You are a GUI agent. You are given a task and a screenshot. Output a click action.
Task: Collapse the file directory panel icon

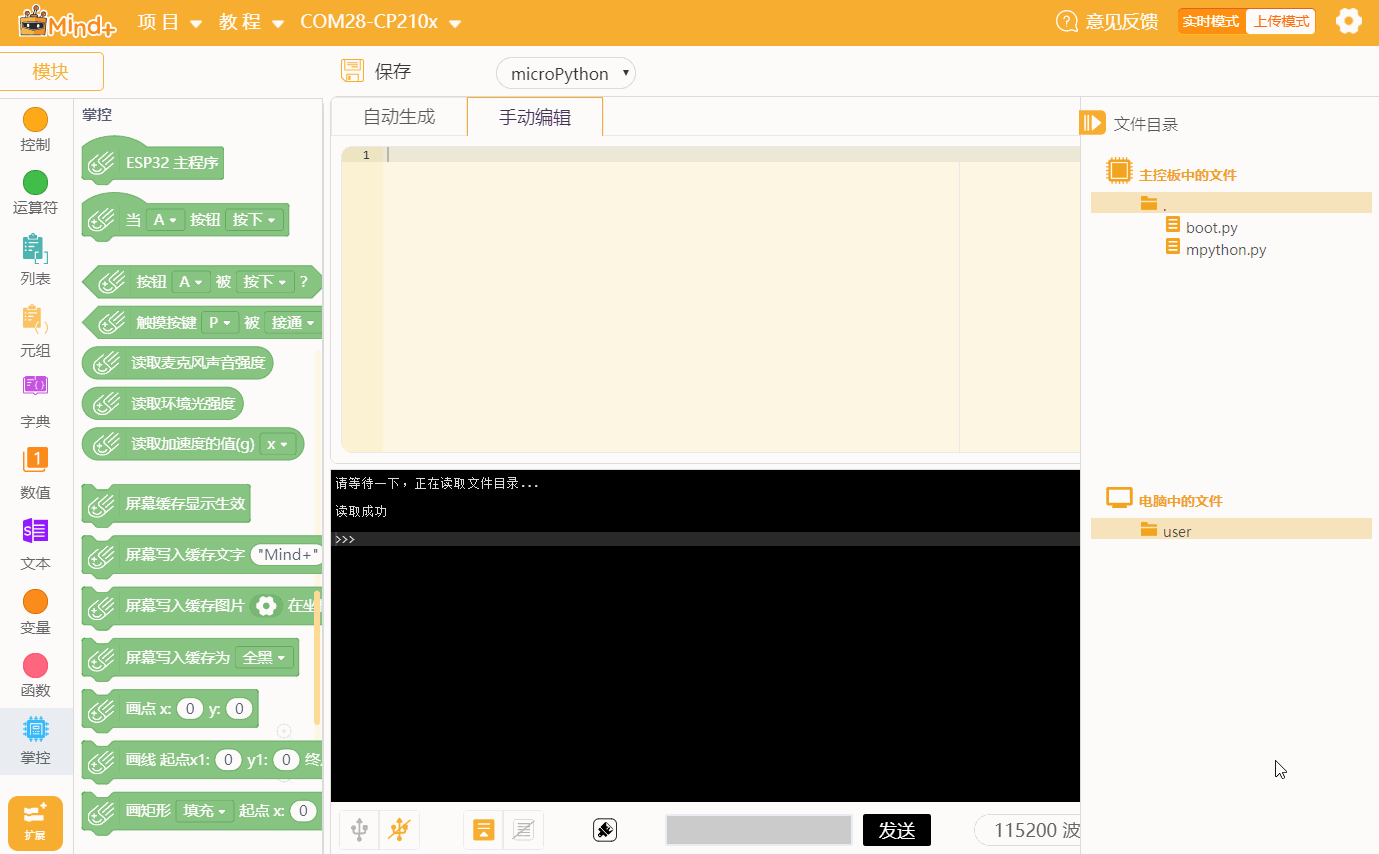[x=1092, y=123]
